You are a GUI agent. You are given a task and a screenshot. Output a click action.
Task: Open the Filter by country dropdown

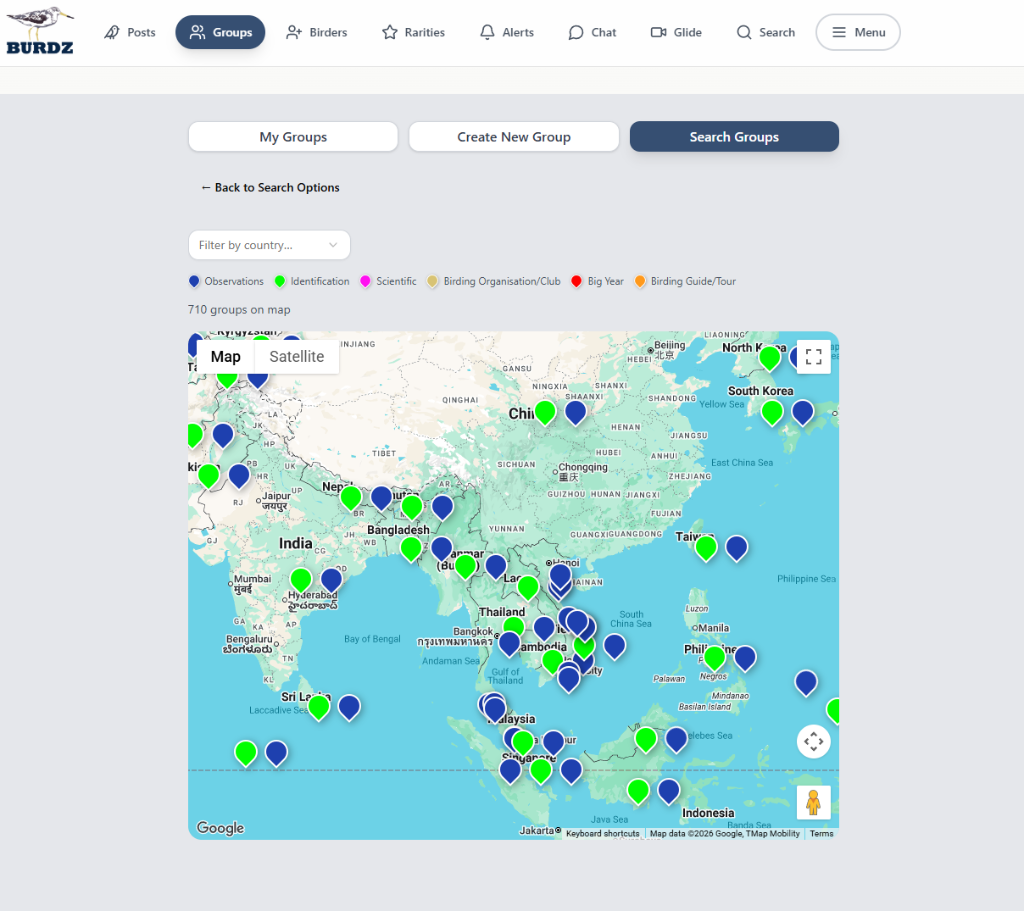point(269,245)
